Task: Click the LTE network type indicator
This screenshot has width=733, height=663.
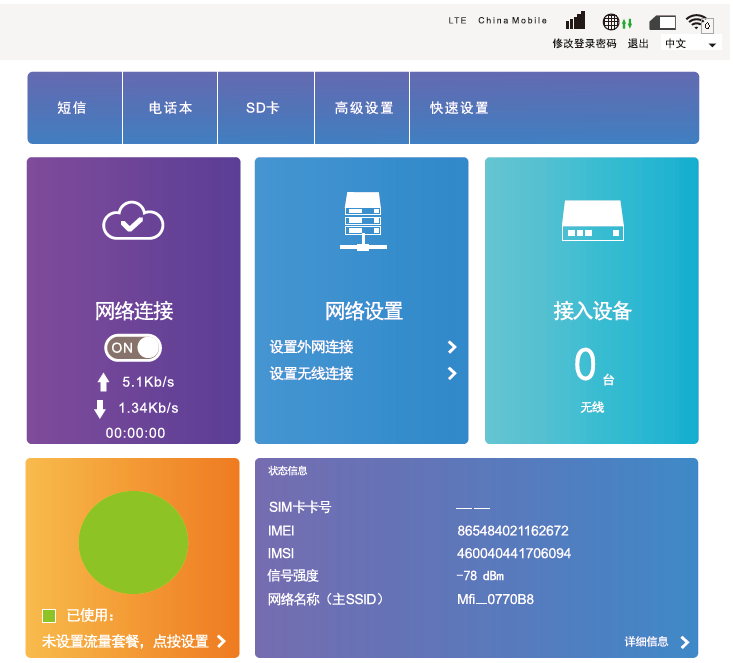Action: coord(457,21)
